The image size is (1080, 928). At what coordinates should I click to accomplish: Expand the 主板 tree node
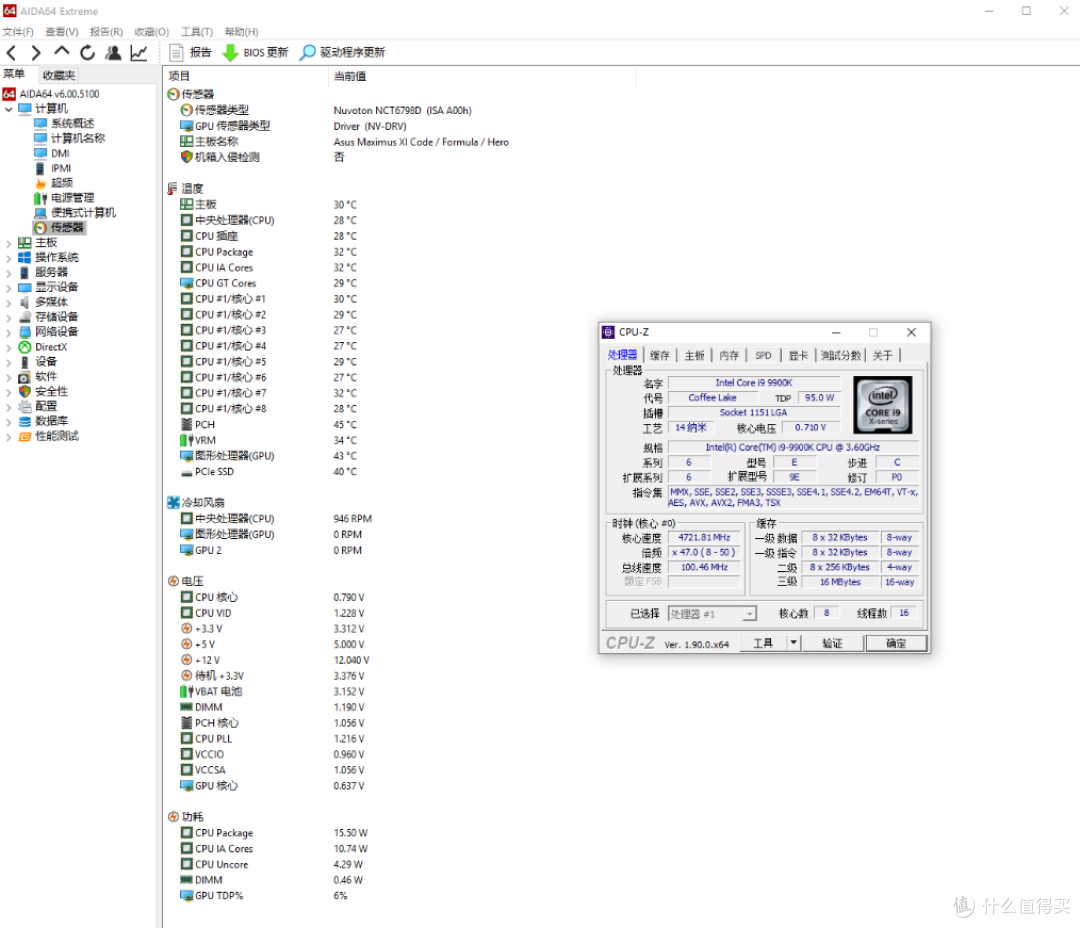[x=8, y=243]
